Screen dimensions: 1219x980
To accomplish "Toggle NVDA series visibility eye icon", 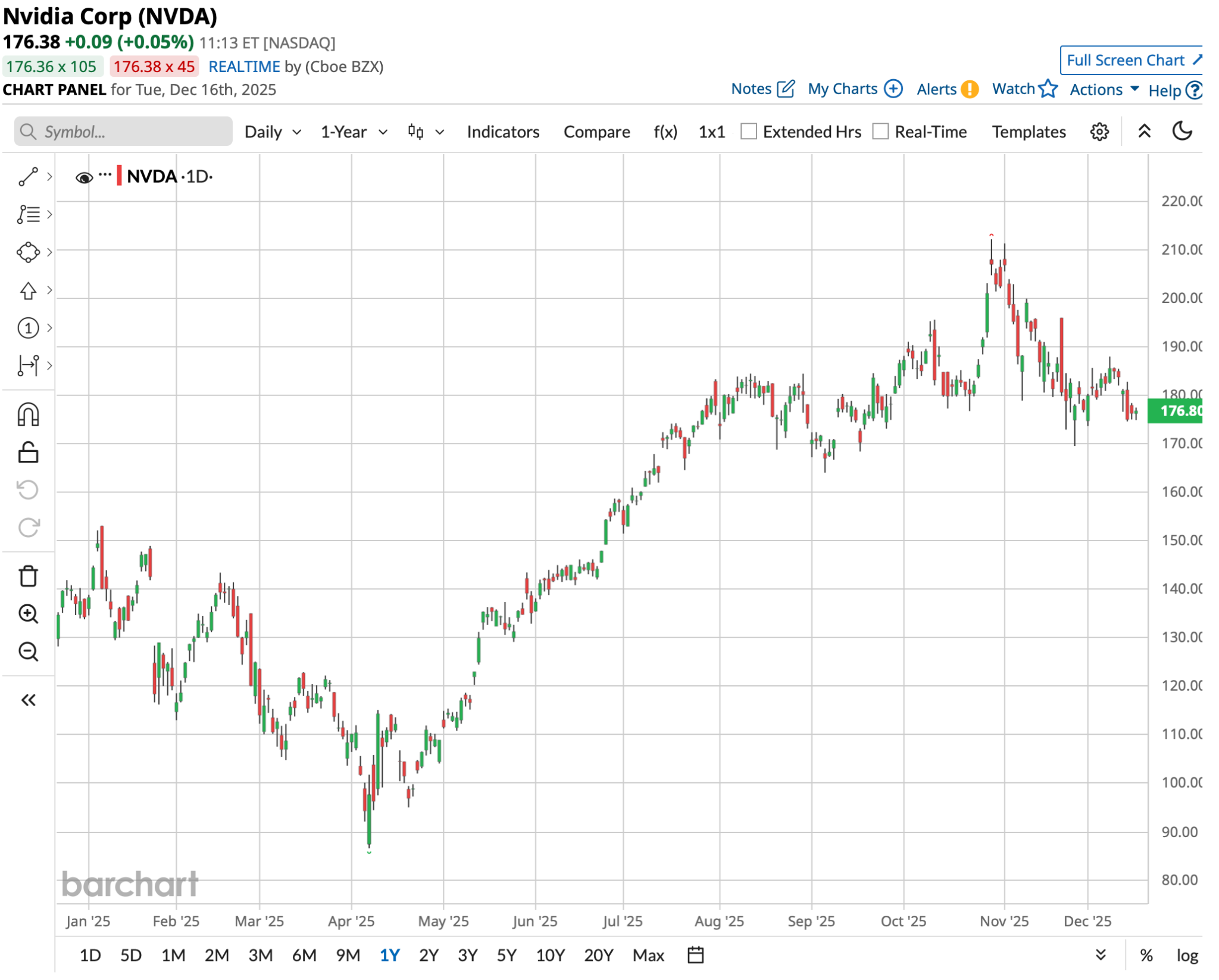I will tap(84, 177).
